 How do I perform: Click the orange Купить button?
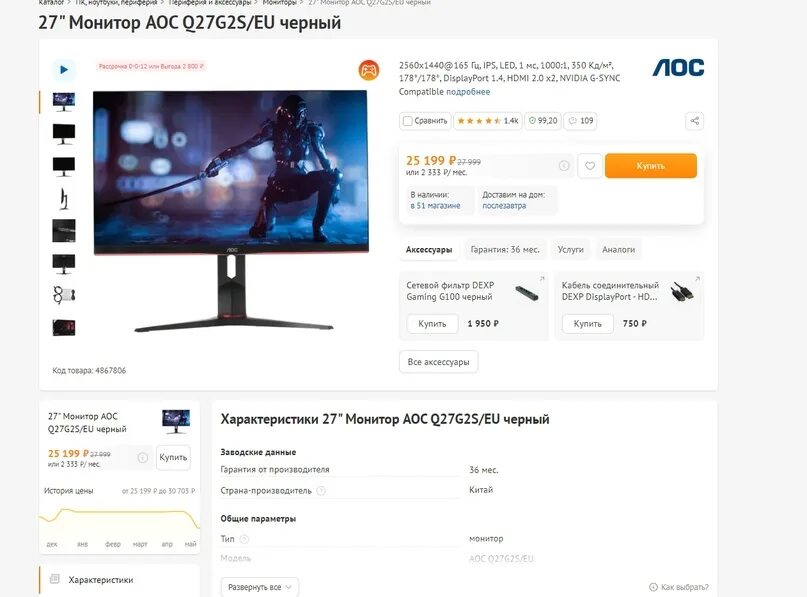click(651, 166)
